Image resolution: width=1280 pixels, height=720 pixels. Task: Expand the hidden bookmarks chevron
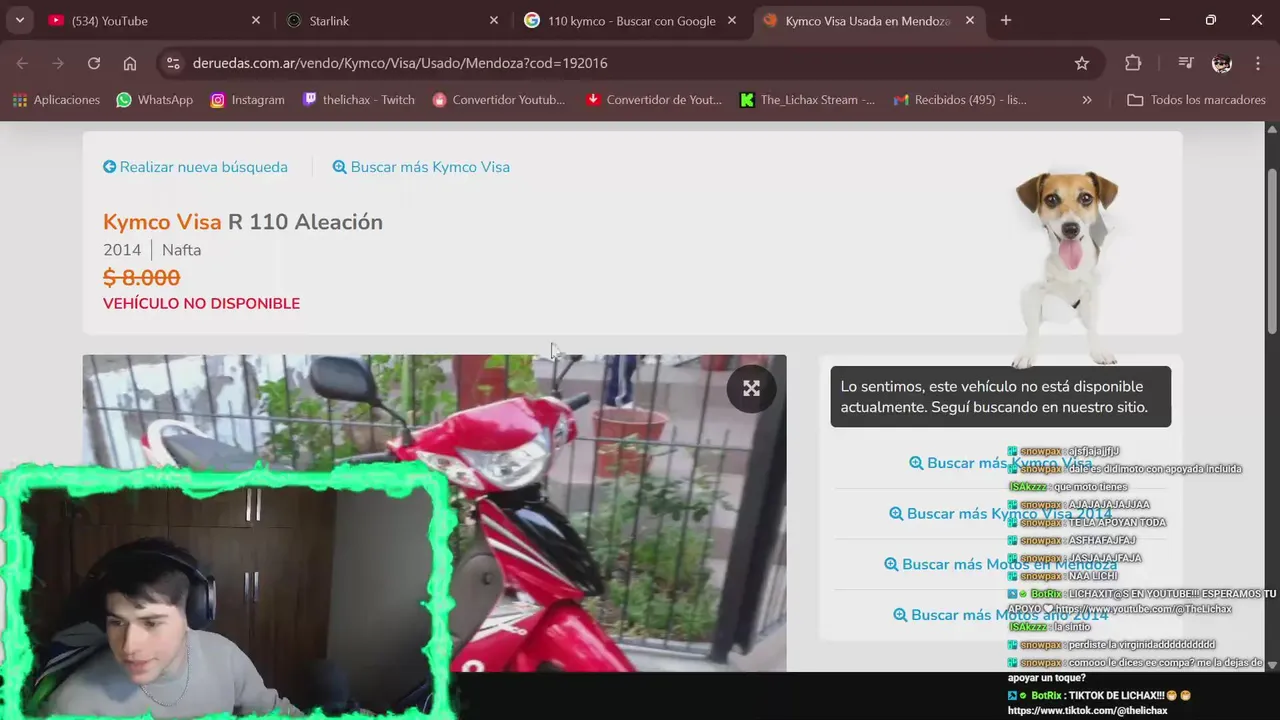click(x=1087, y=100)
